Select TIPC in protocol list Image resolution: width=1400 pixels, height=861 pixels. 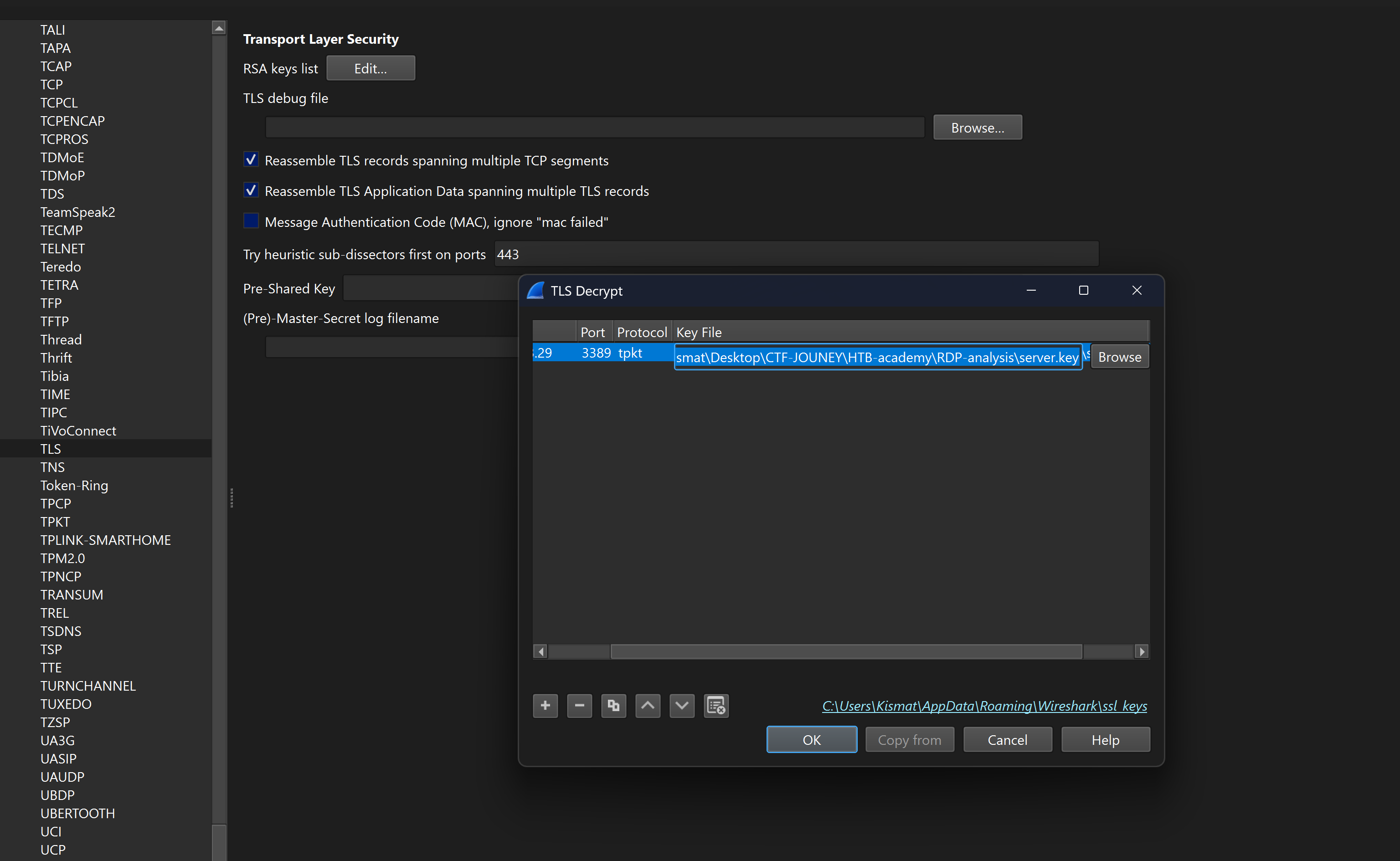pos(53,412)
